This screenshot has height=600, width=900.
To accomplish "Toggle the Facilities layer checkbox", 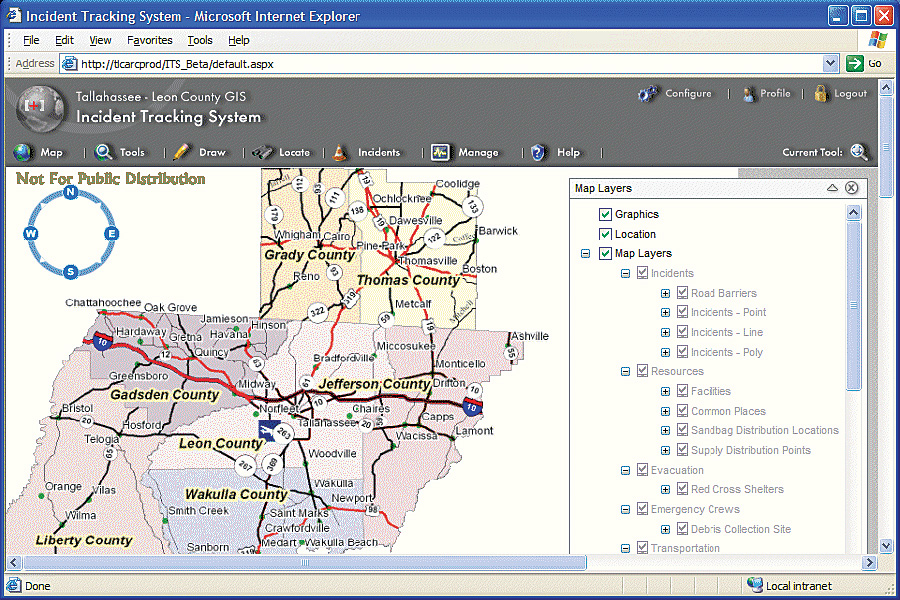I will click(682, 391).
